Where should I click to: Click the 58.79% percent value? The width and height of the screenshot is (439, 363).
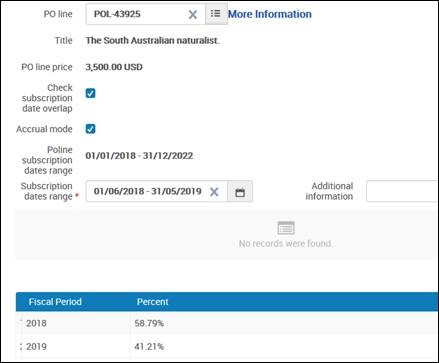coord(149,323)
